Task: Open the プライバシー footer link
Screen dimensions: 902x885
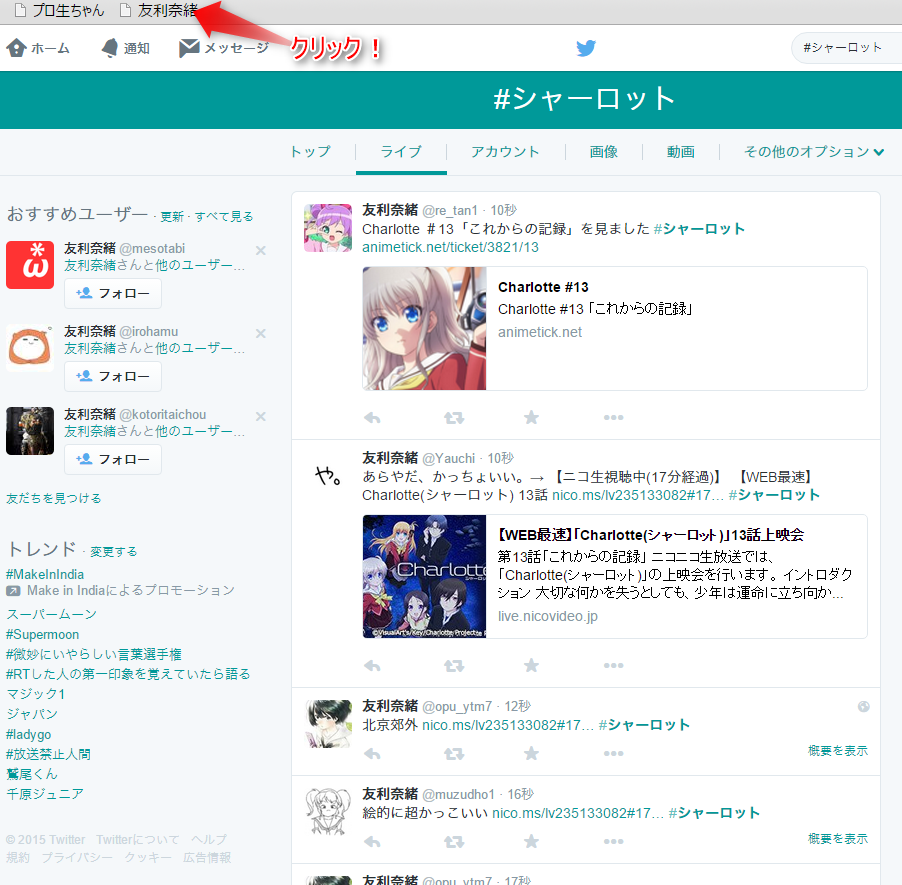Action: coord(77,857)
